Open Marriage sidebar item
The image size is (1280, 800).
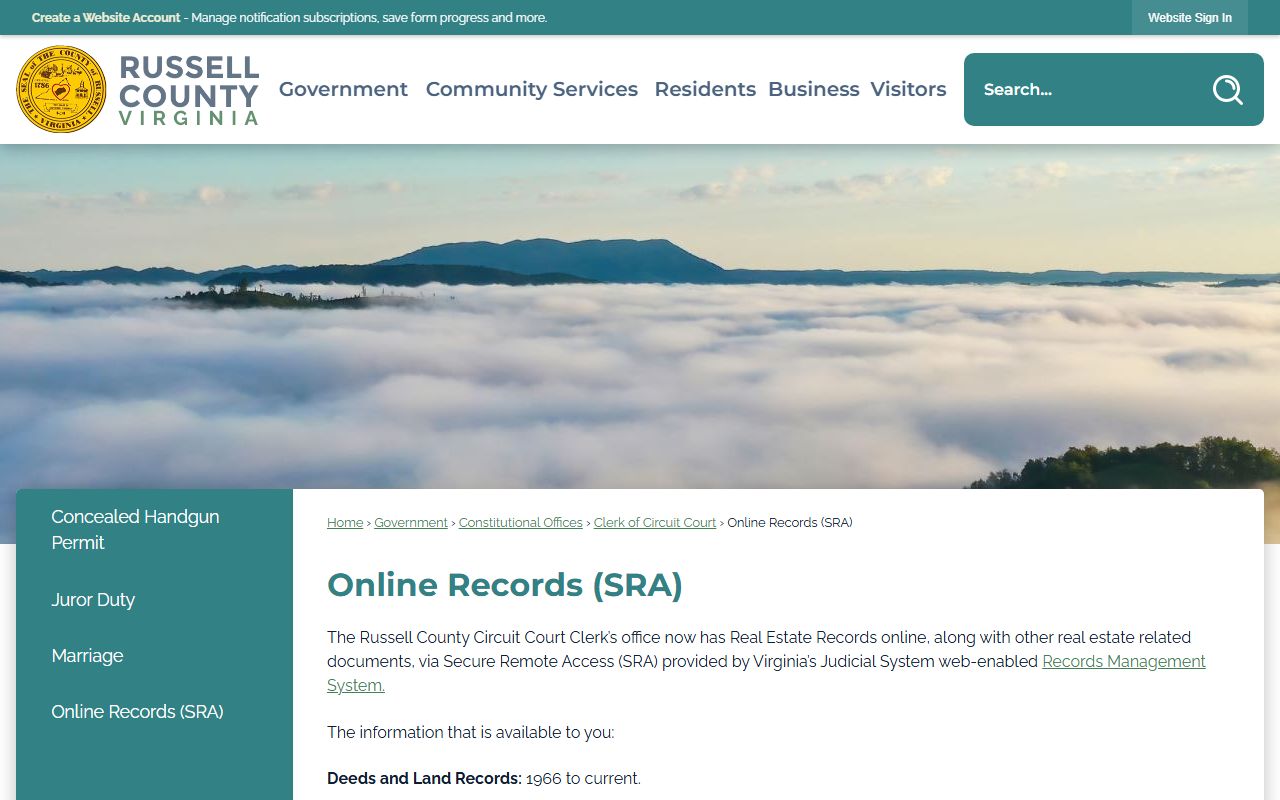point(154,656)
